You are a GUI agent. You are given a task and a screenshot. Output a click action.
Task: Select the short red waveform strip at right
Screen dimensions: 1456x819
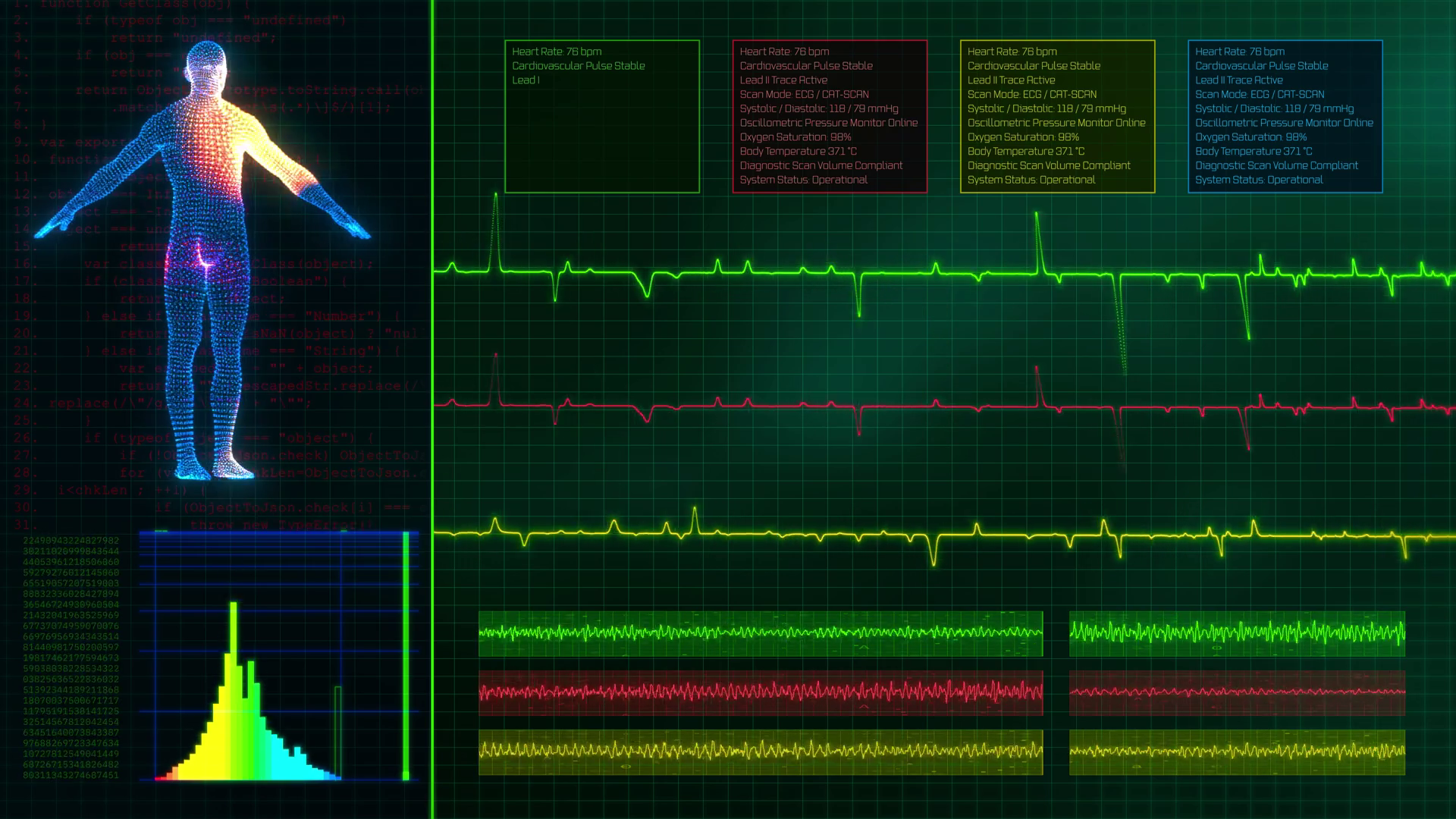1236,692
